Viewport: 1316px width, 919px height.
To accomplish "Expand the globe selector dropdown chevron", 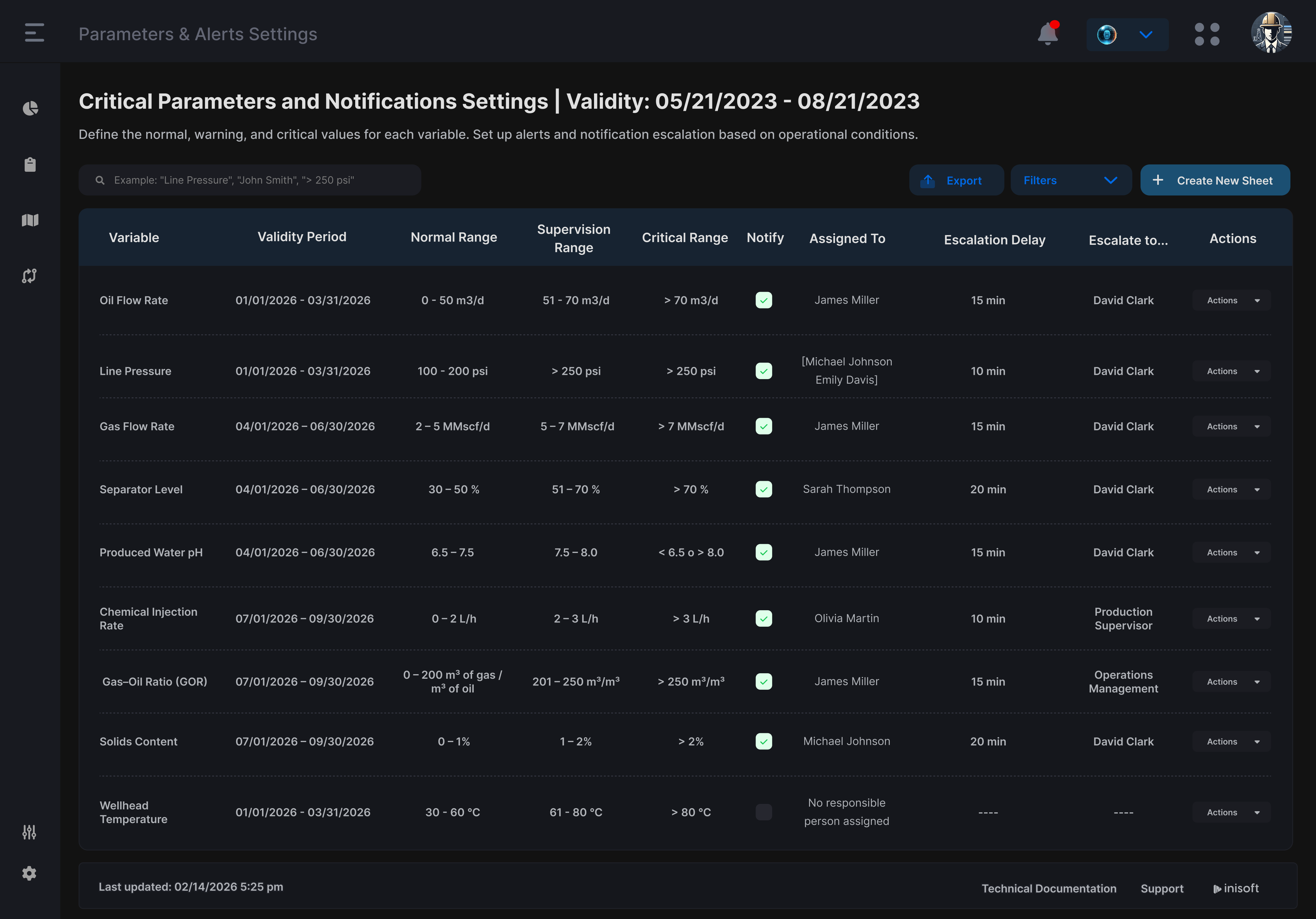I will pyautogui.click(x=1145, y=34).
